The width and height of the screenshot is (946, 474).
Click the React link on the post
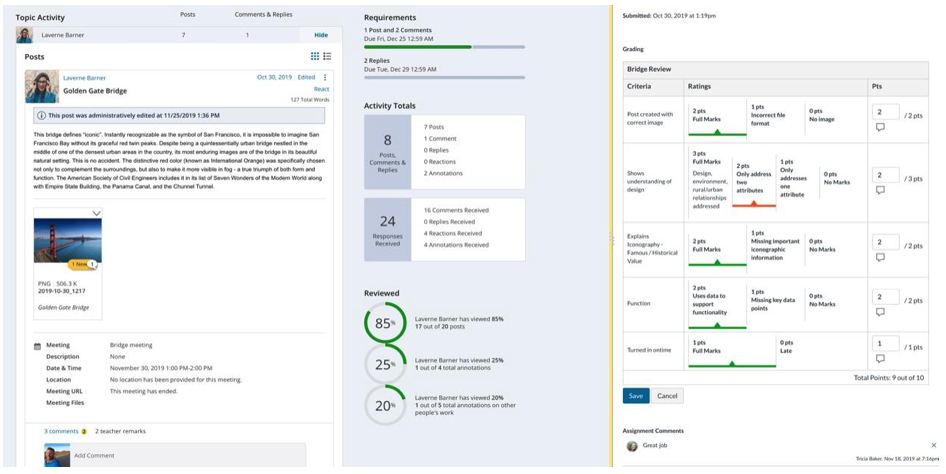coord(322,89)
